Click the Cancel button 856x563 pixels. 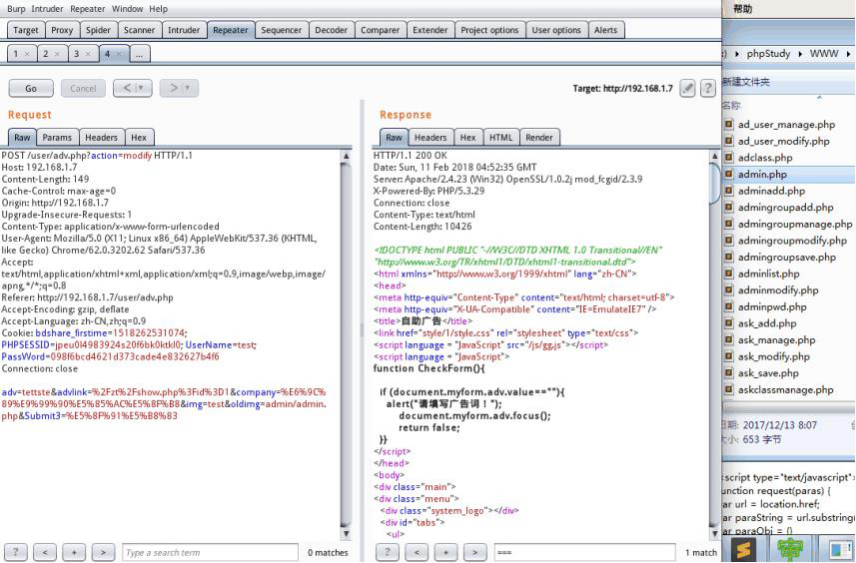[x=83, y=88]
